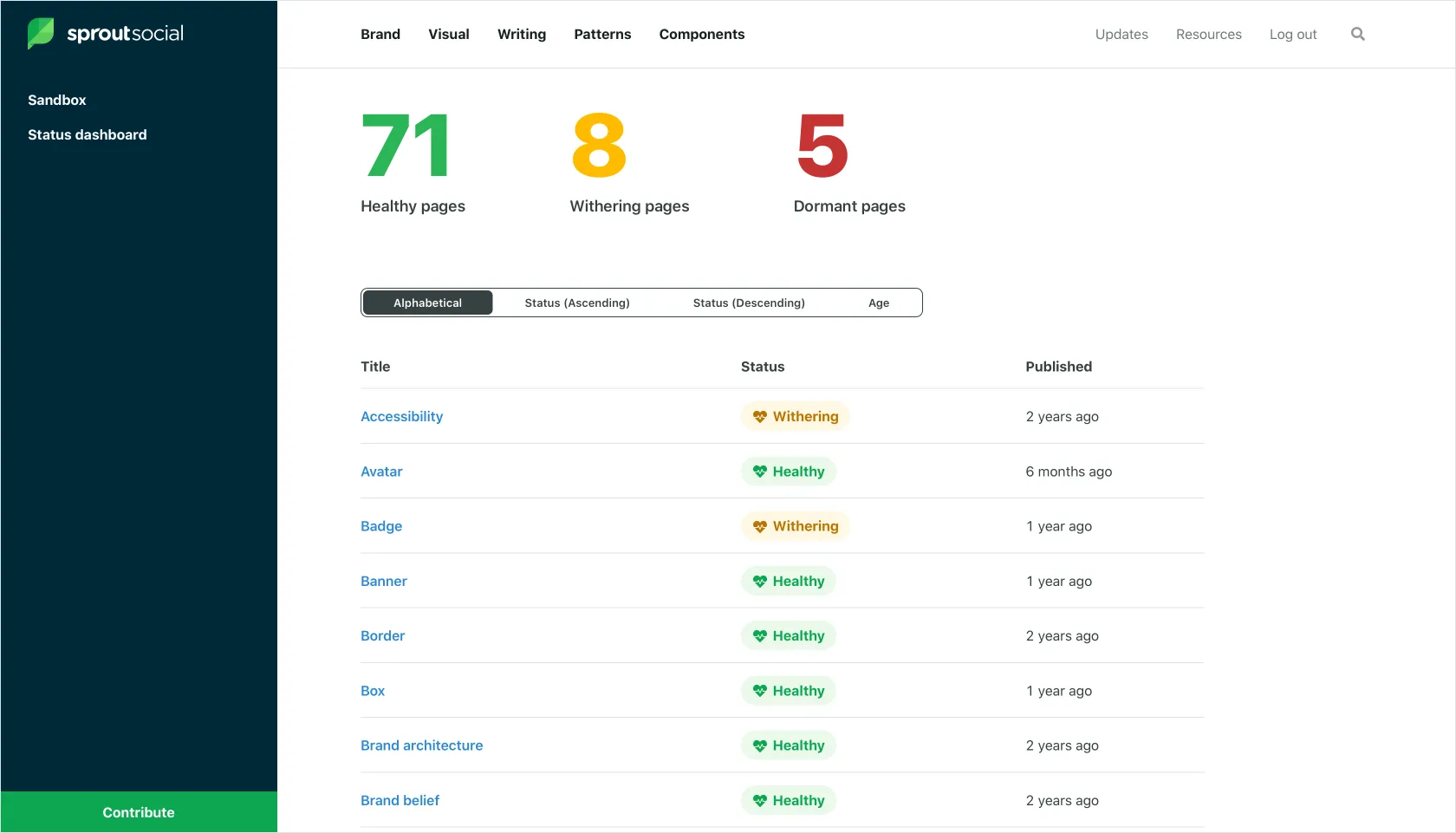Open the Writing navigation menu
Screen dimensions: 1456x833
click(521, 34)
